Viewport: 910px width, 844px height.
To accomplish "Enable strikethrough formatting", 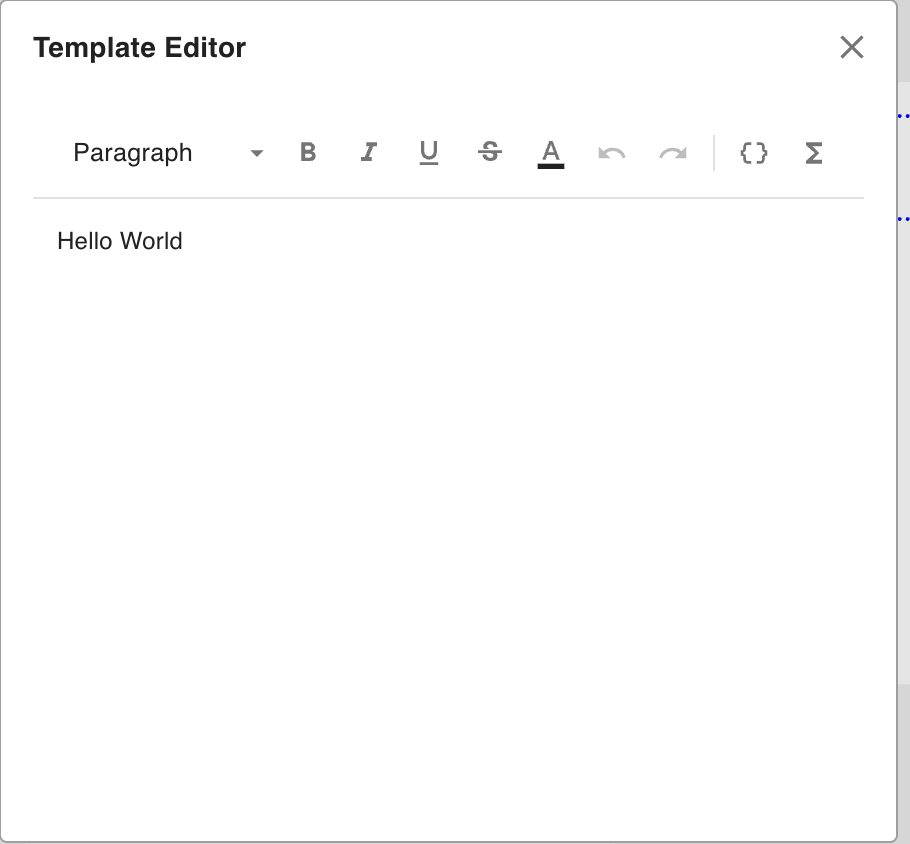I will click(x=490, y=153).
